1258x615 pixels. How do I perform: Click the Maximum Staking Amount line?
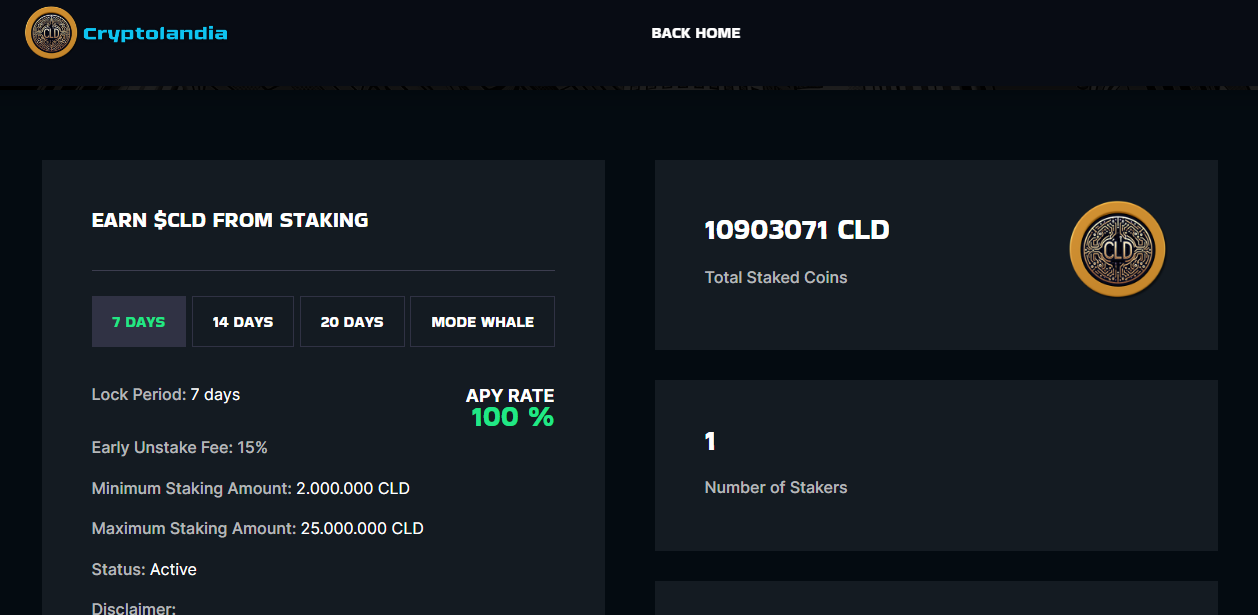(x=257, y=528)
